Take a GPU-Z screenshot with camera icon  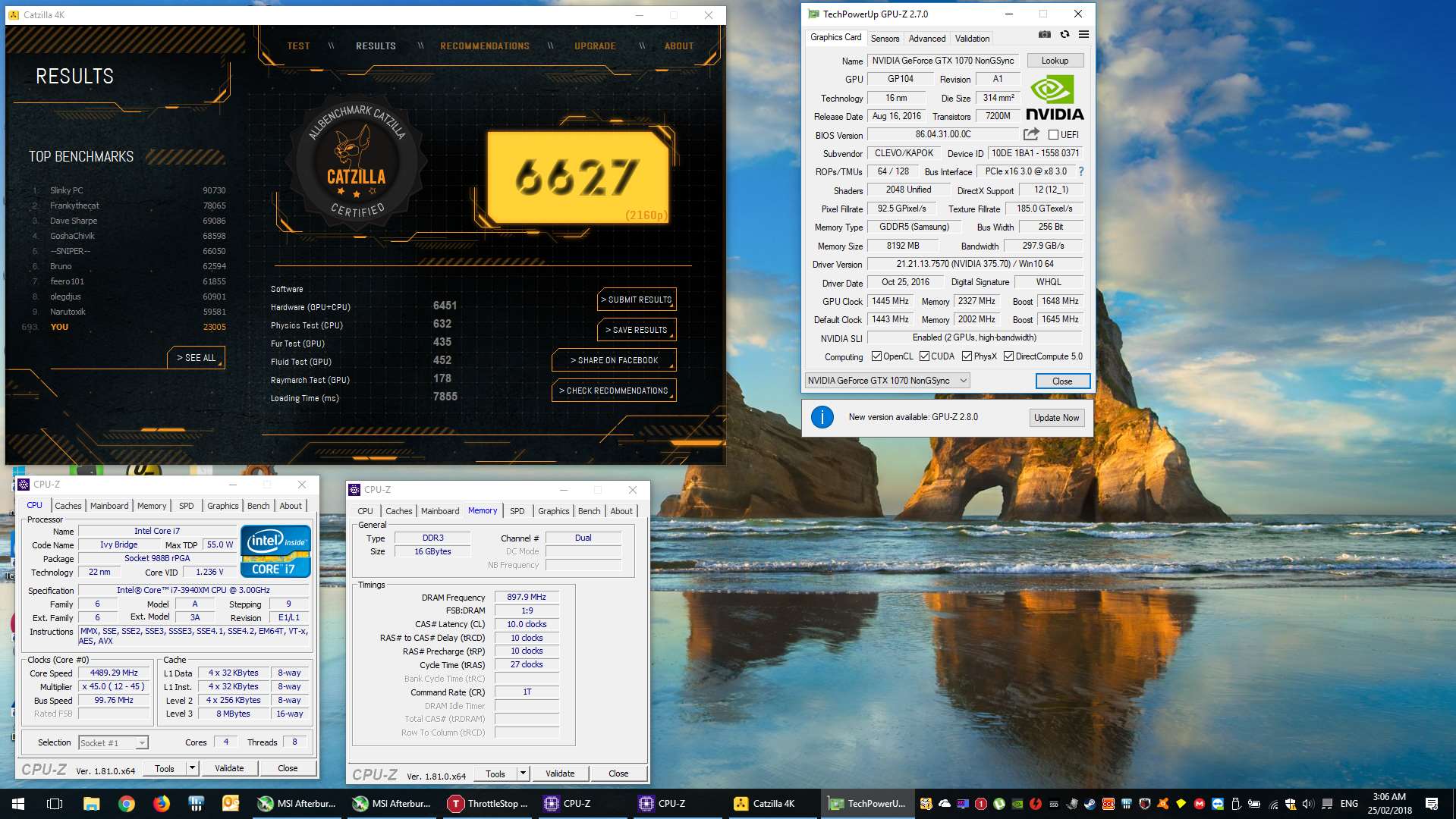pyautogui.click(x=1045, y=35)
